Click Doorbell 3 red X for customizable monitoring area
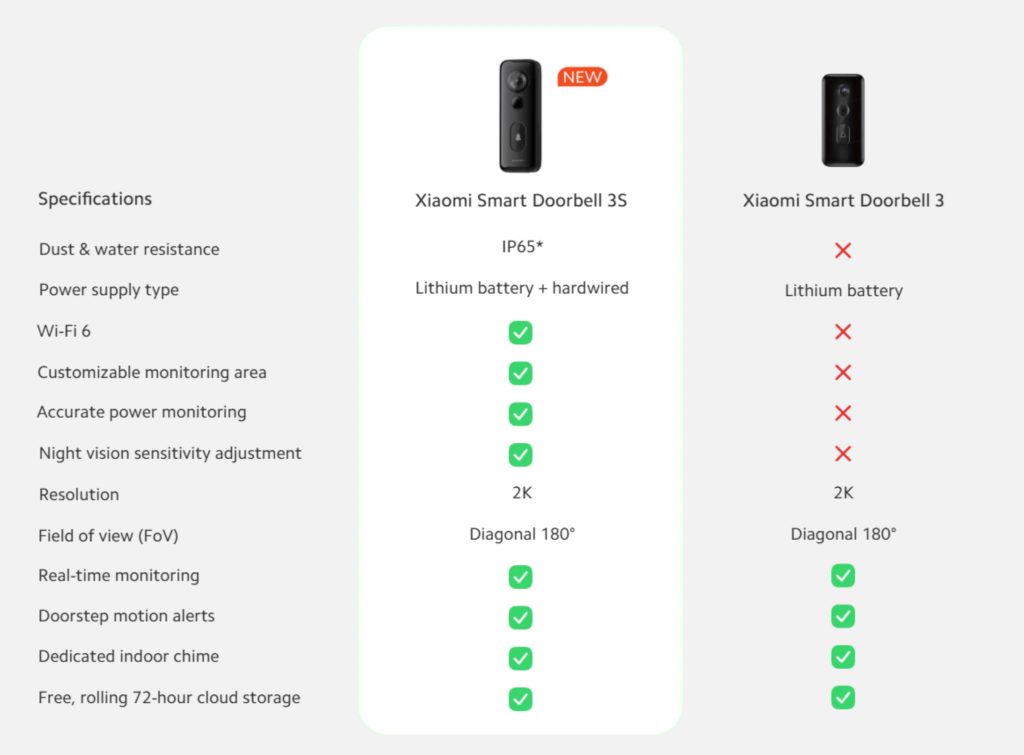Viewport: 1024px width, 755px height. (843, 373)
